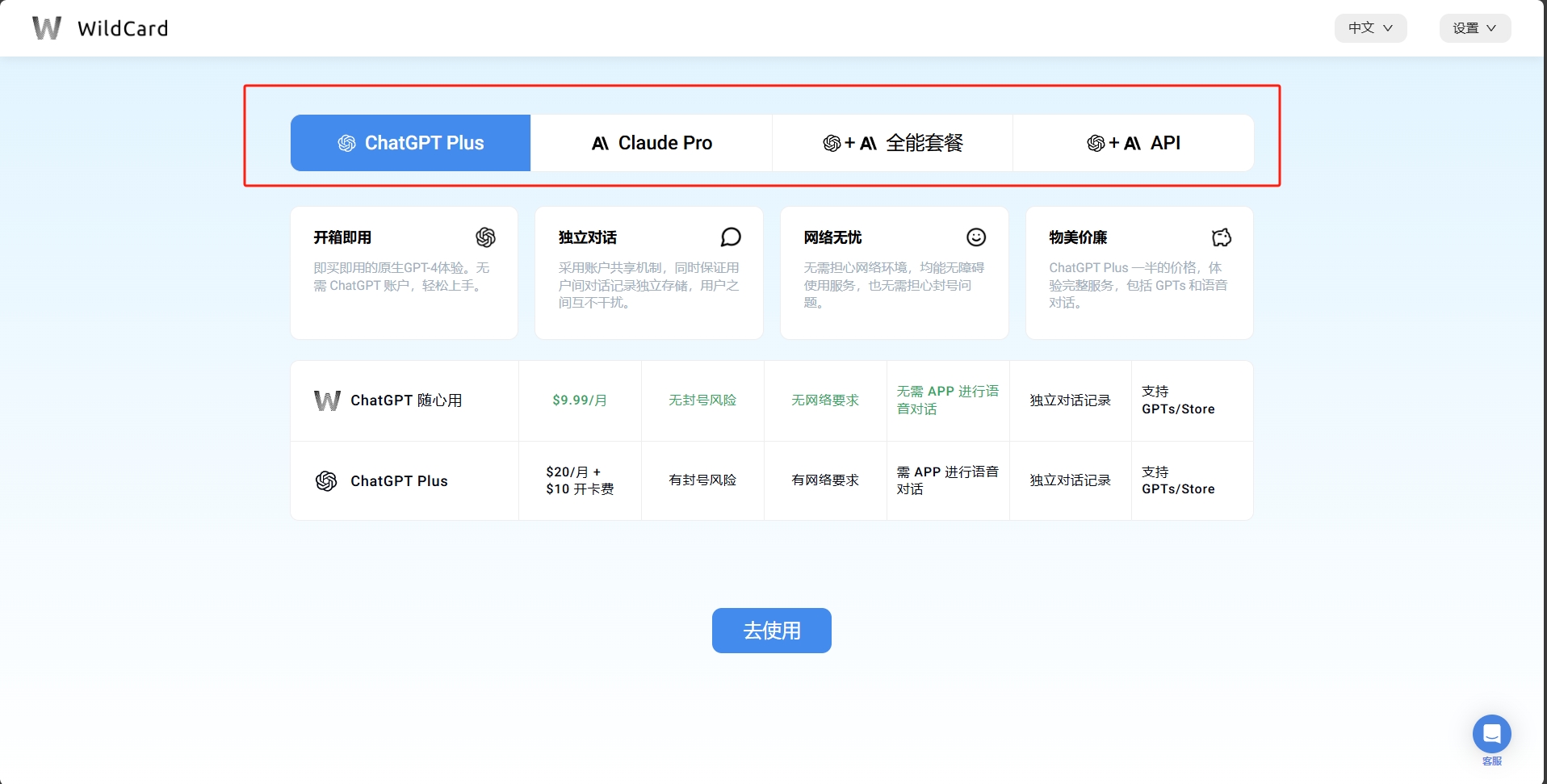Switch to the API tab
The width and height of the screenshot is (1547, 784).
(x=1133, y=143)
